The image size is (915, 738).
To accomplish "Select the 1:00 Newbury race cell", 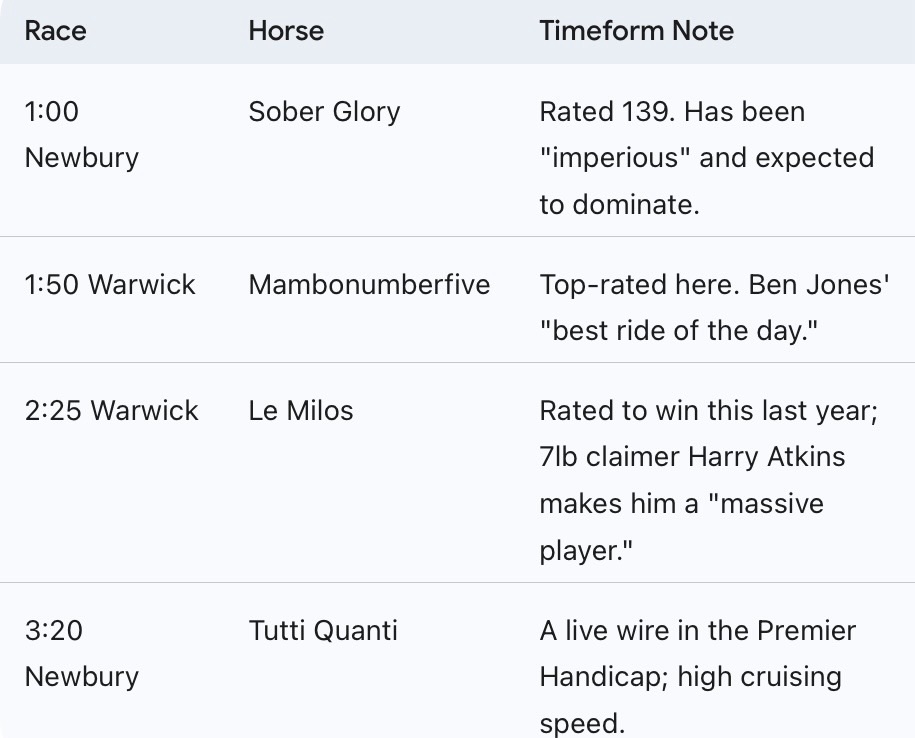I will coord(81,134).
